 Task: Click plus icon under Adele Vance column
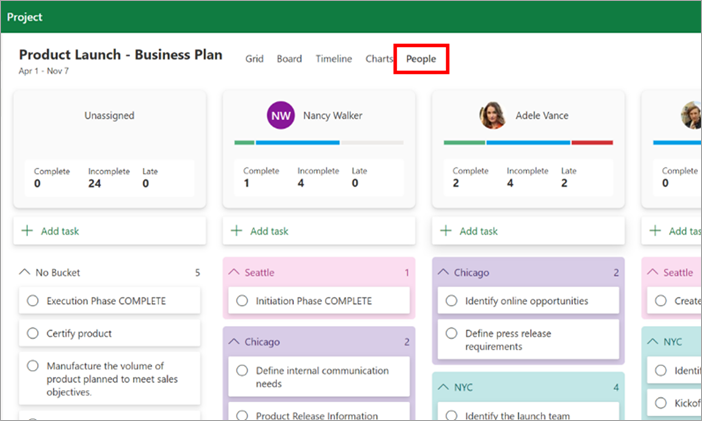tap(445, 231)
